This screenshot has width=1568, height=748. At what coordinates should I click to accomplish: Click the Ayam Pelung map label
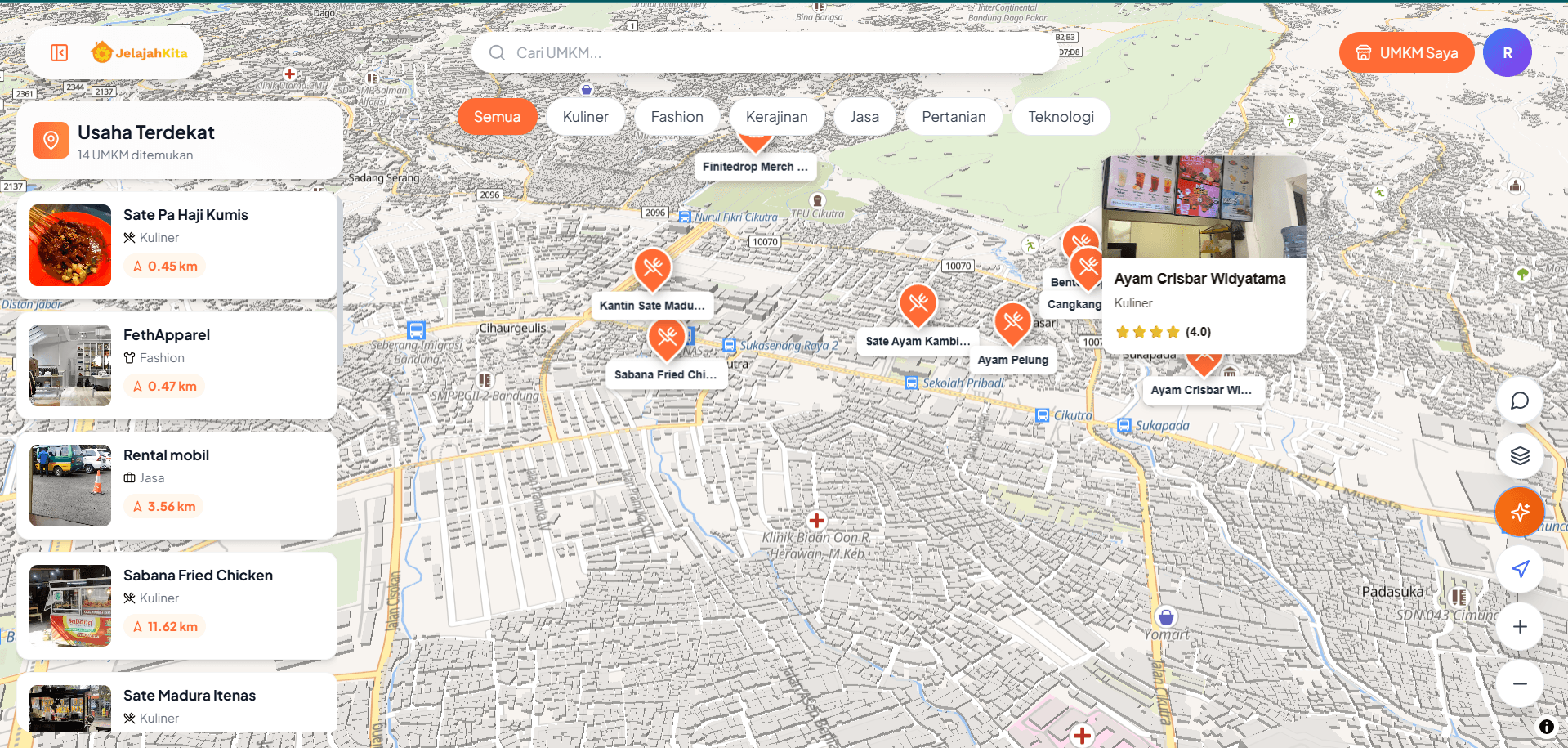click(1013, 360)
